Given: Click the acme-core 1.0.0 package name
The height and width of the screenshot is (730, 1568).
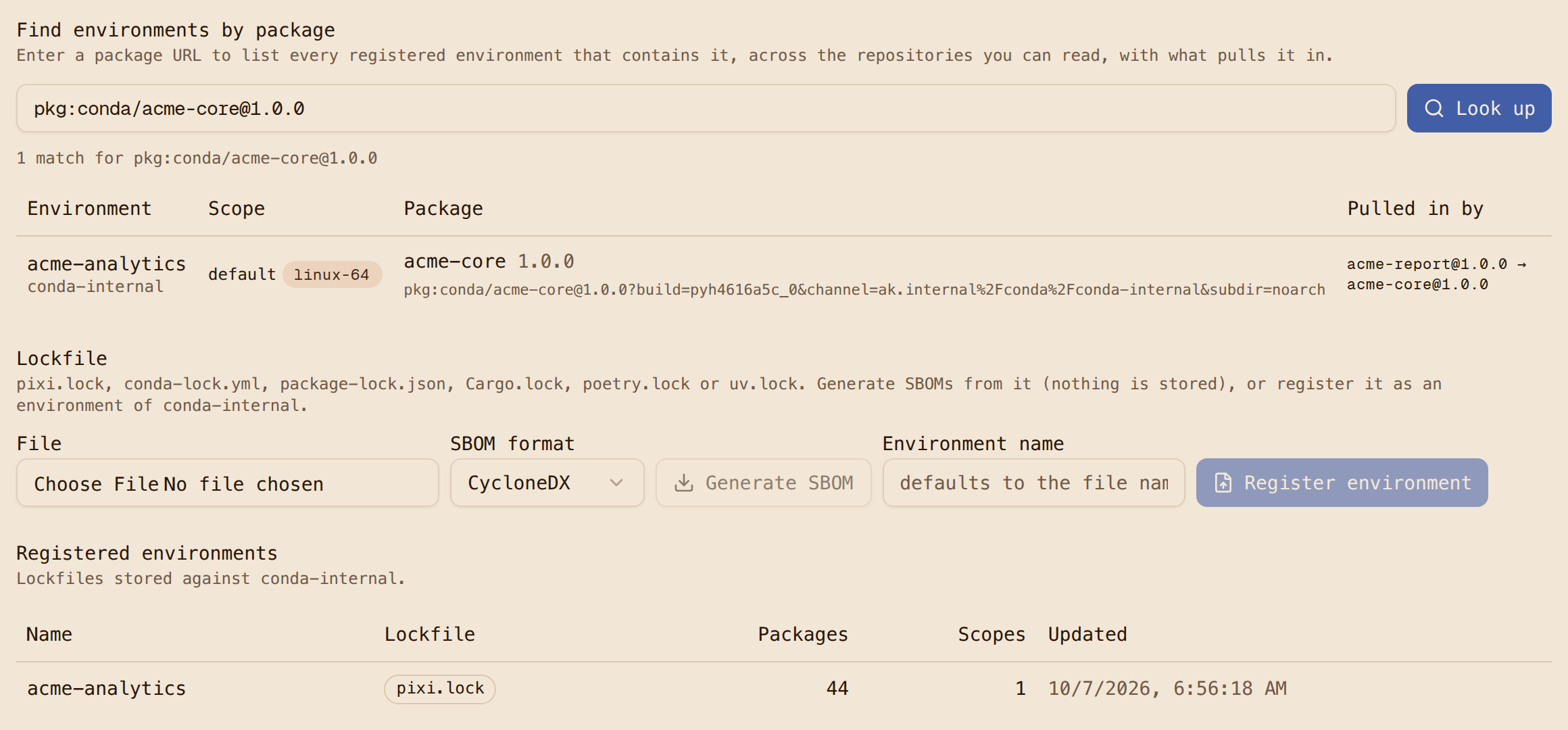Looking at the screenshot, I should [489, 262].
